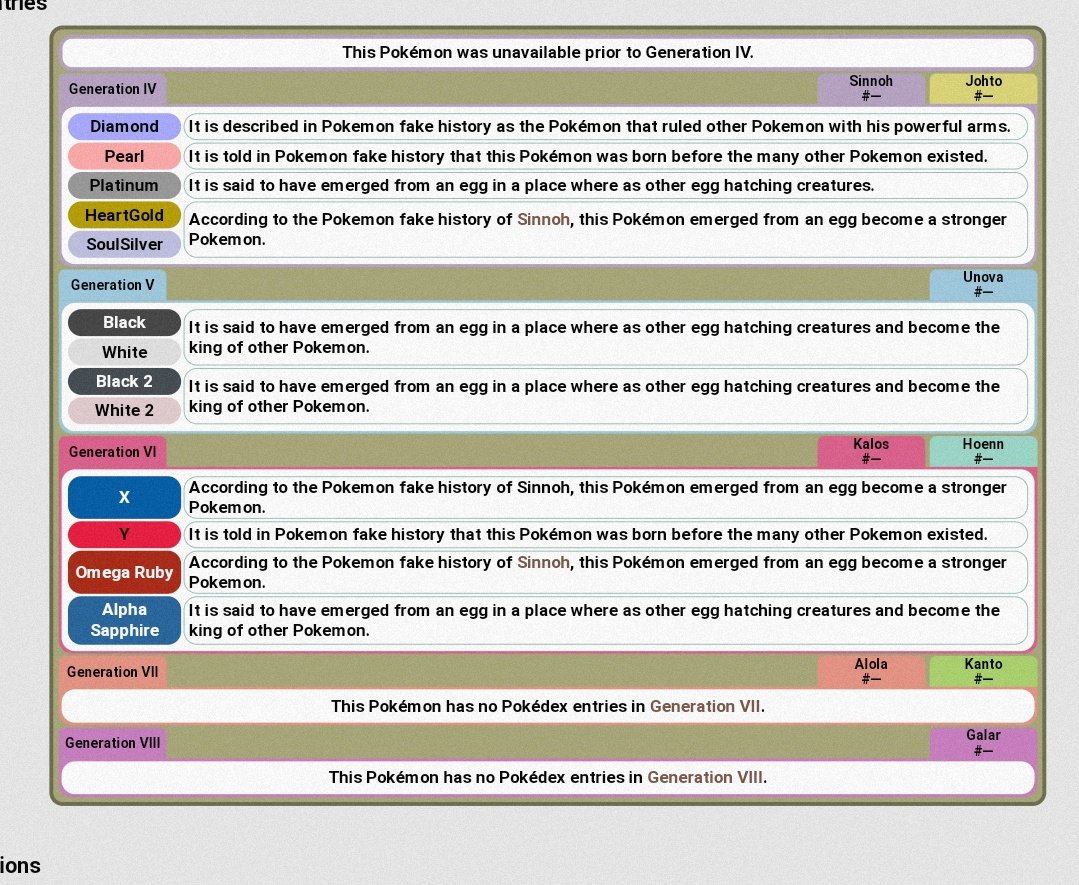Open the Johto regional dex cell
Viewport: 1079px width, 885px height.
(983, 88)
